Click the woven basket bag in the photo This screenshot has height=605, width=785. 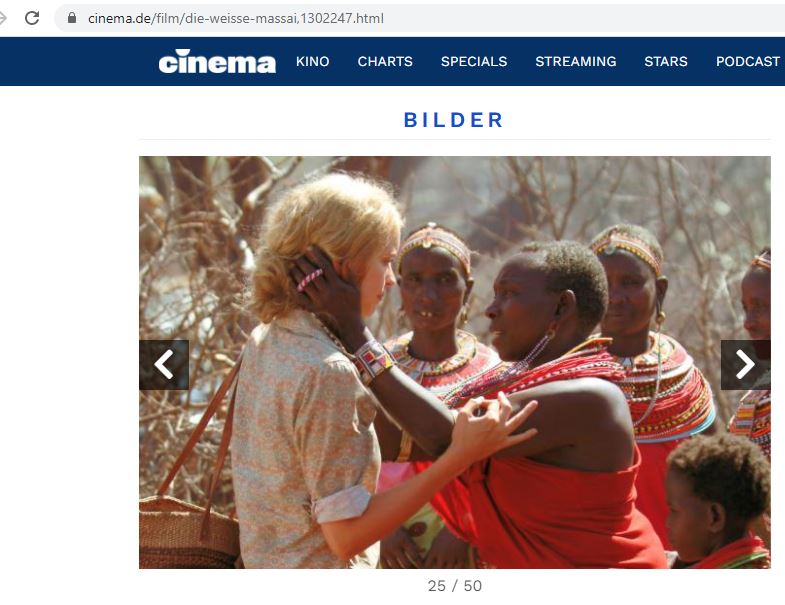coord(188,531)
